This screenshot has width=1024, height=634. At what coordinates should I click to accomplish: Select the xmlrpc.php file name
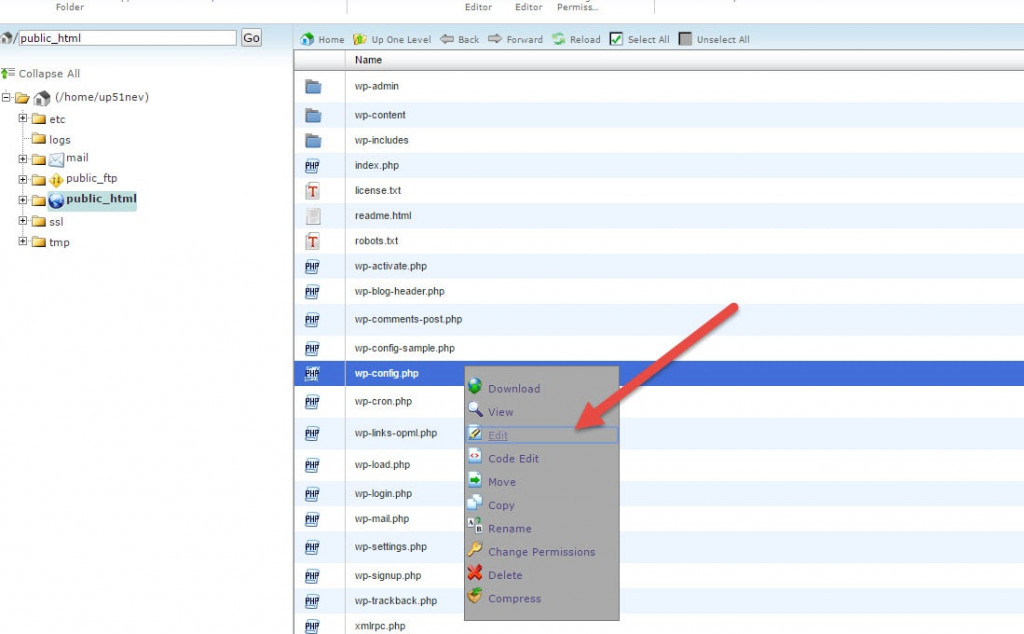[380, 626]
